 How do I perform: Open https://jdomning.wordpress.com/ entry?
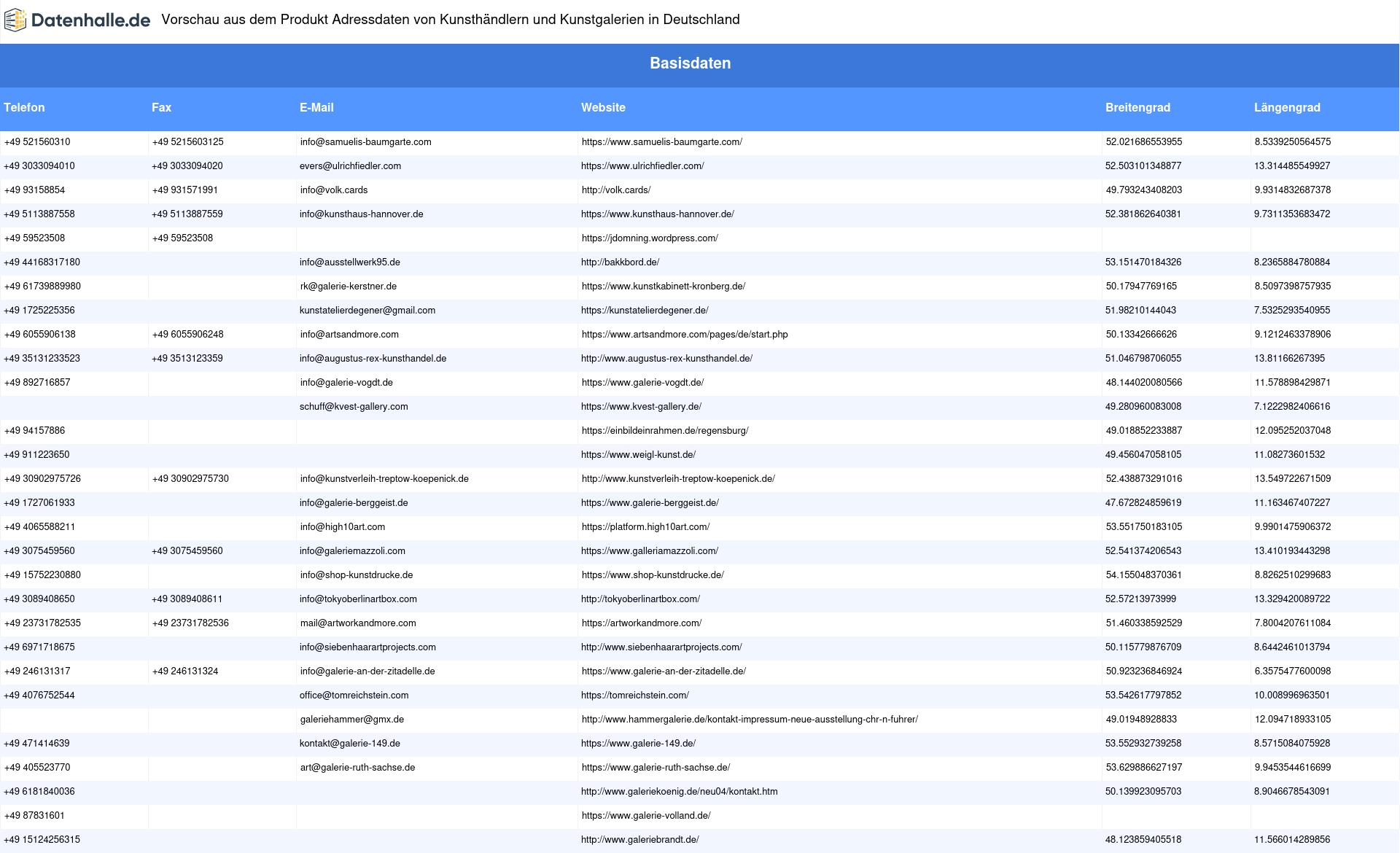[x=650, y=238]
